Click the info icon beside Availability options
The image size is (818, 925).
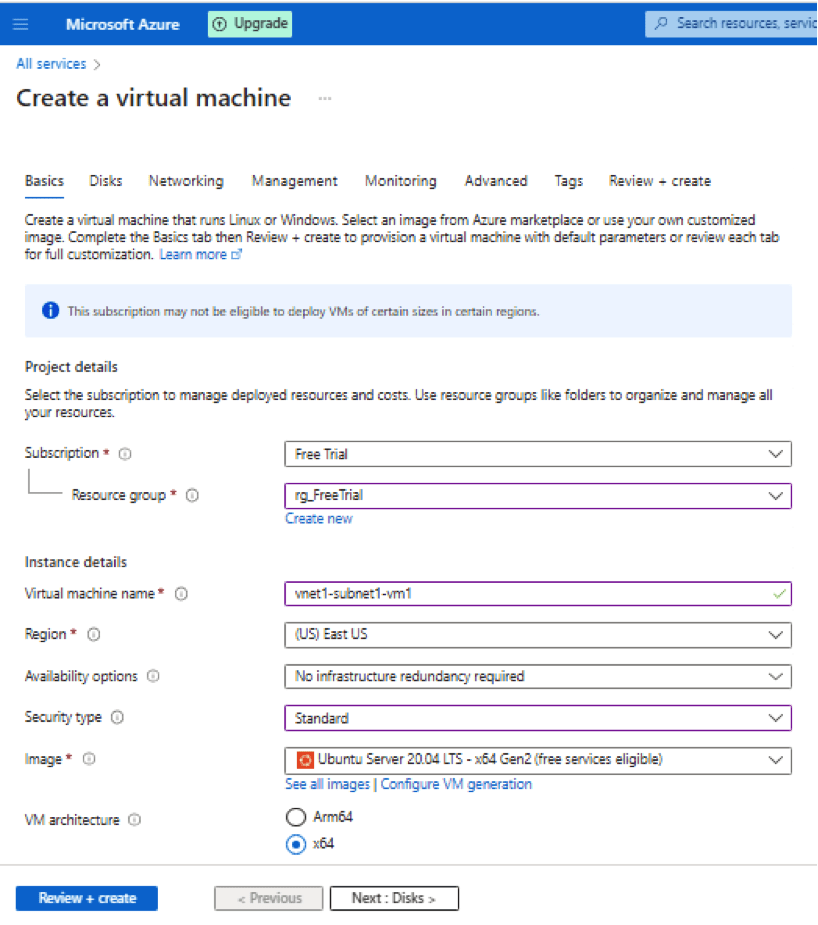point(153,677)
